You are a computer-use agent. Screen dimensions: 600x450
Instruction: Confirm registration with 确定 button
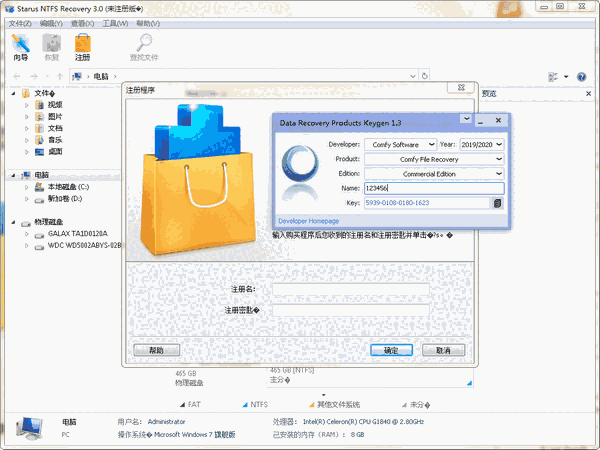point(391,350)
